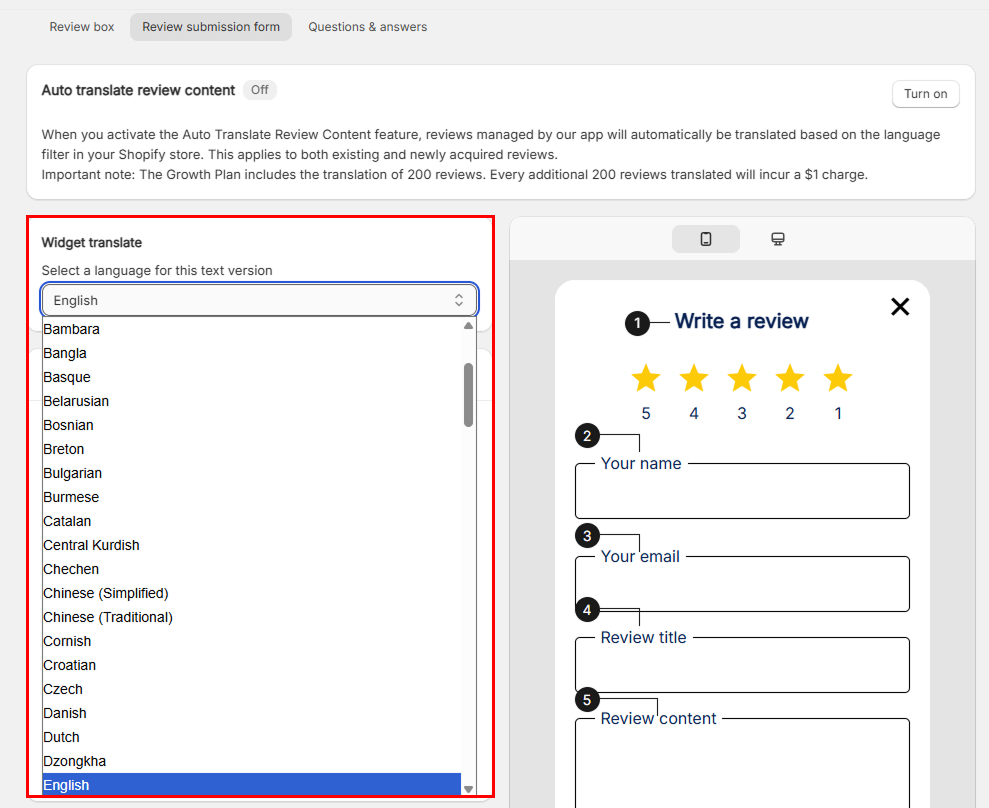Choose Bosnian from the language list
This screenshot has height=808, width=989.
point(252,425)
